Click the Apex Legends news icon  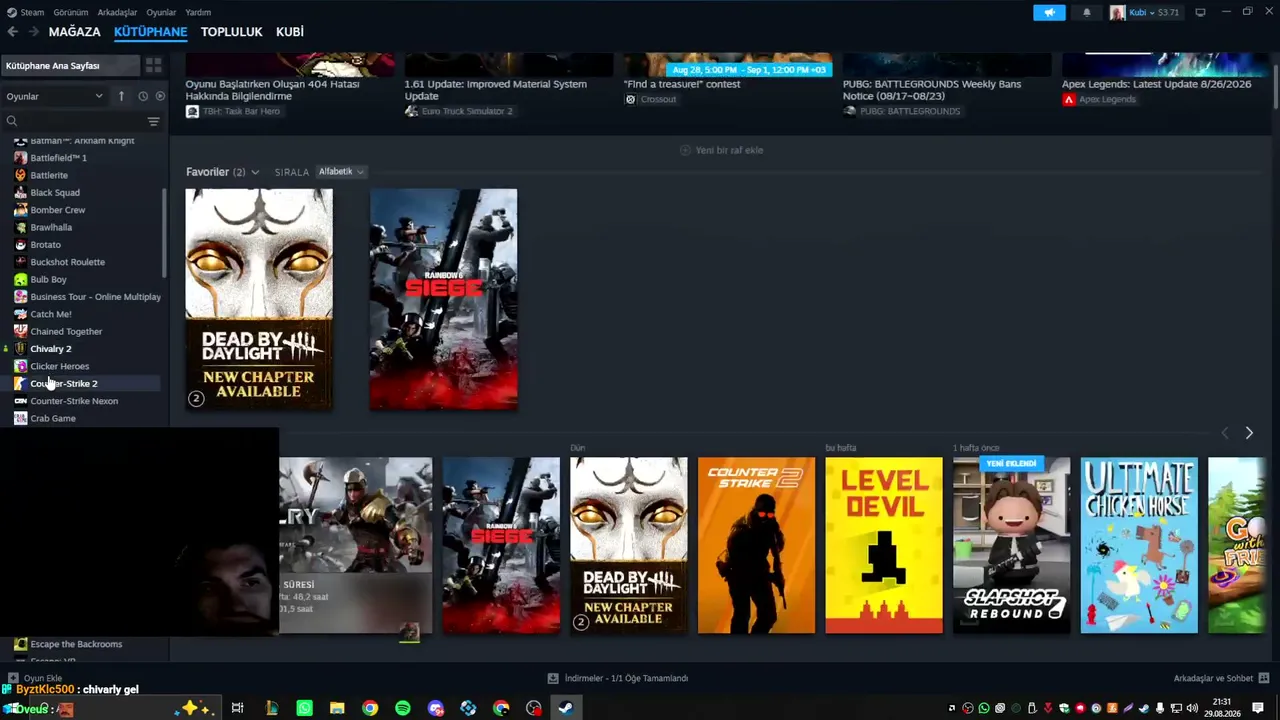[1069, 100]
